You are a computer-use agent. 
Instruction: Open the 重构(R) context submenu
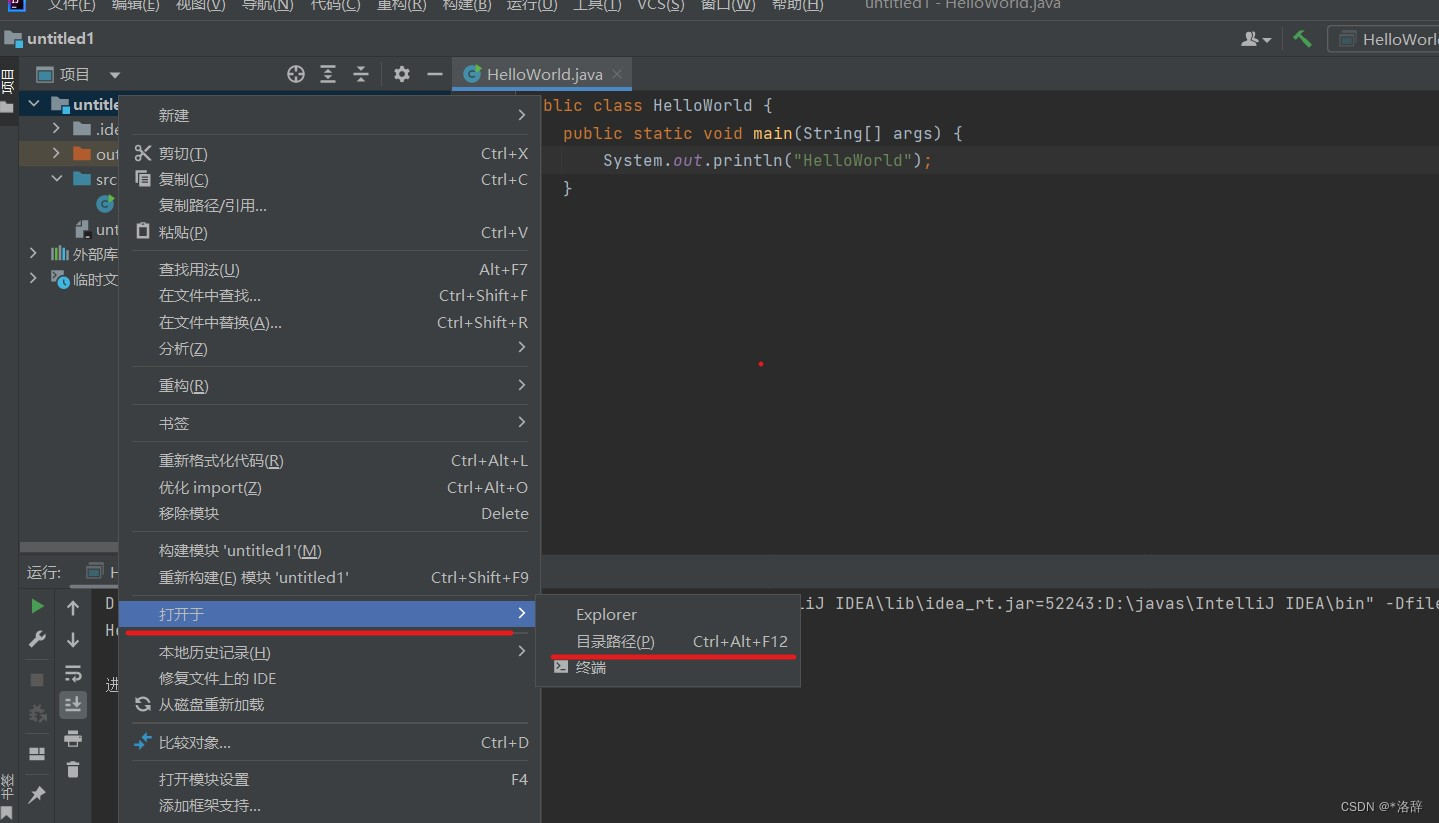[329, 385]
